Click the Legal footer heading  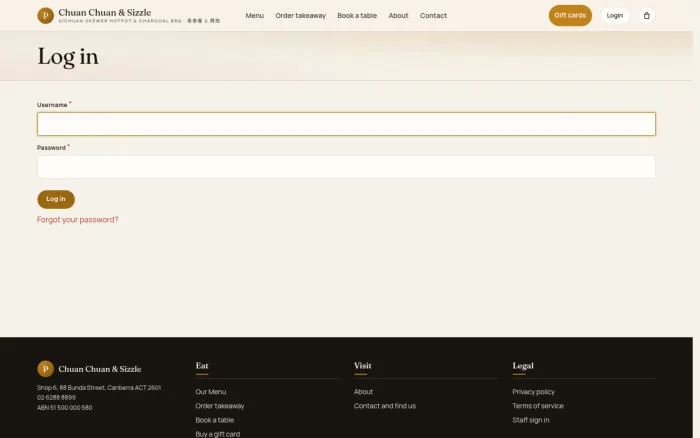click(523, 366)
